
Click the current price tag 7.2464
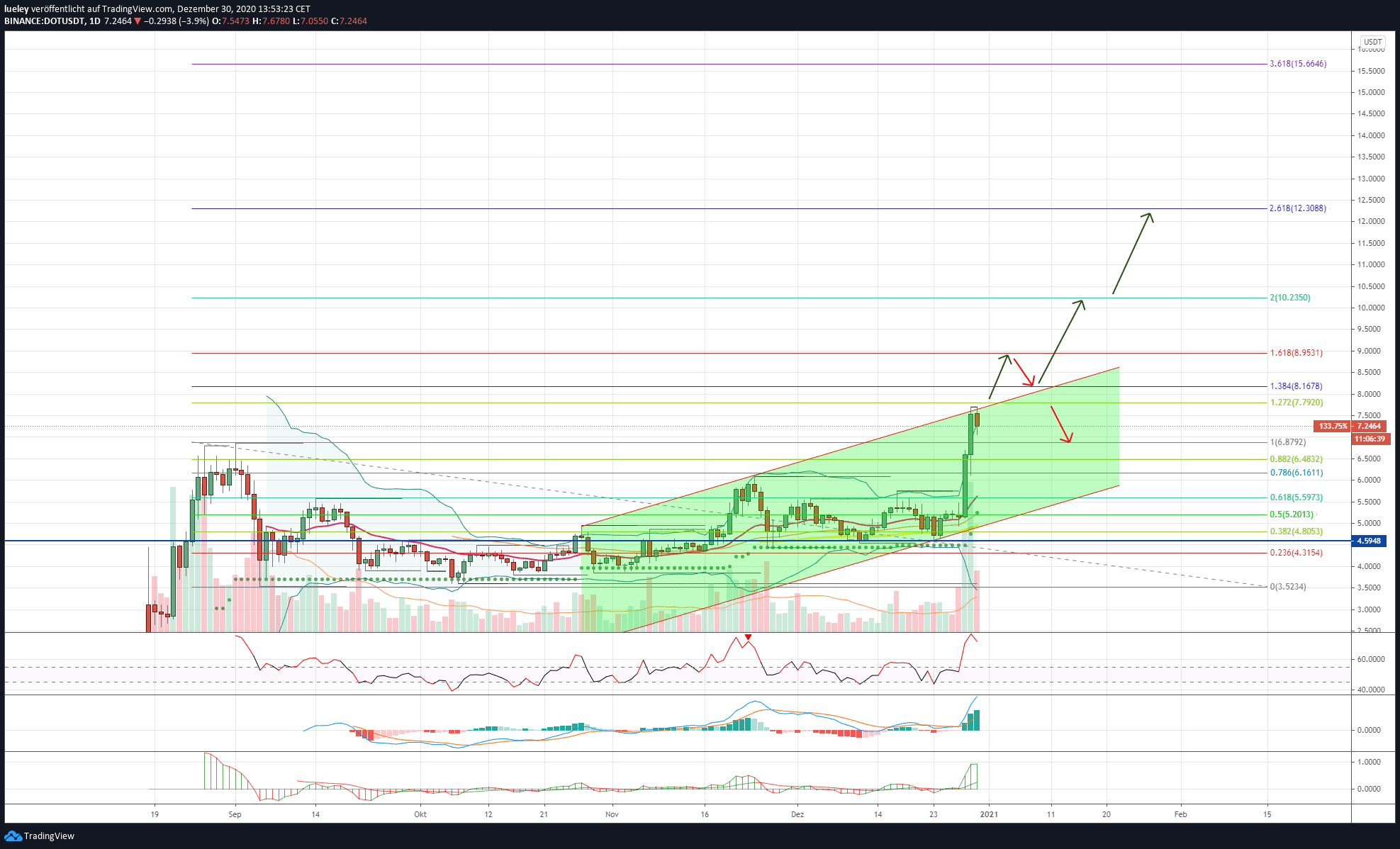pos(1370,426)
